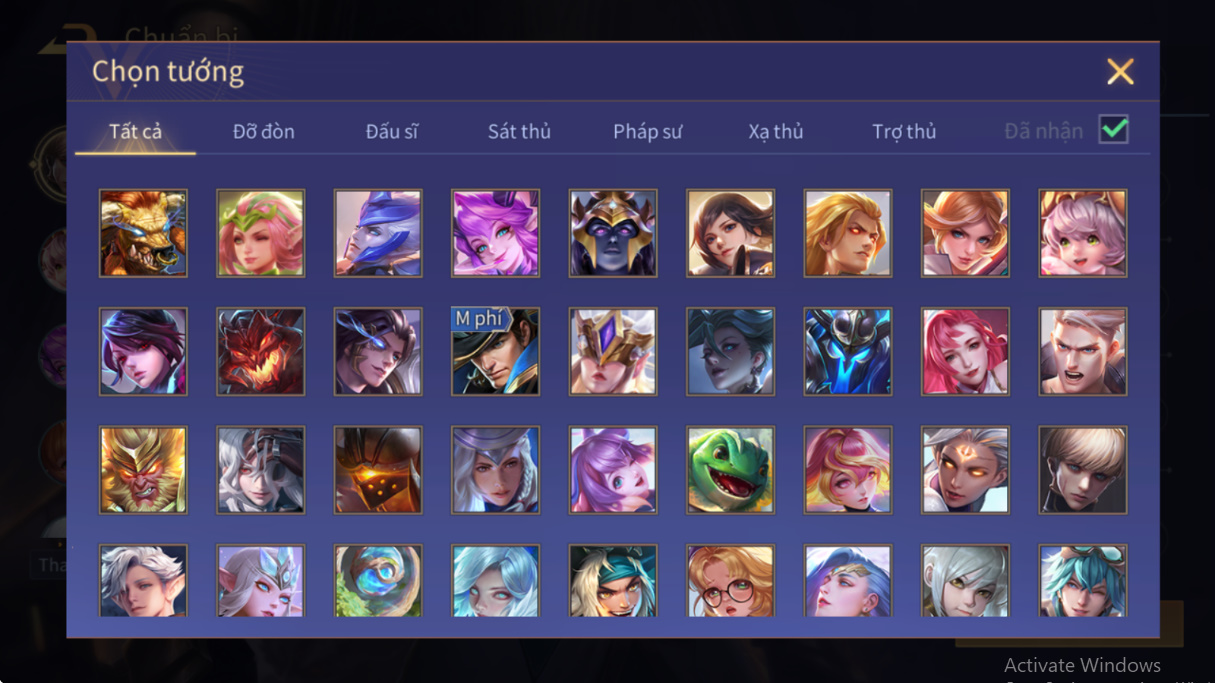Choose the golden monkey king hero
This screenshot has height=683, width=1215.
tap(143, 470)
